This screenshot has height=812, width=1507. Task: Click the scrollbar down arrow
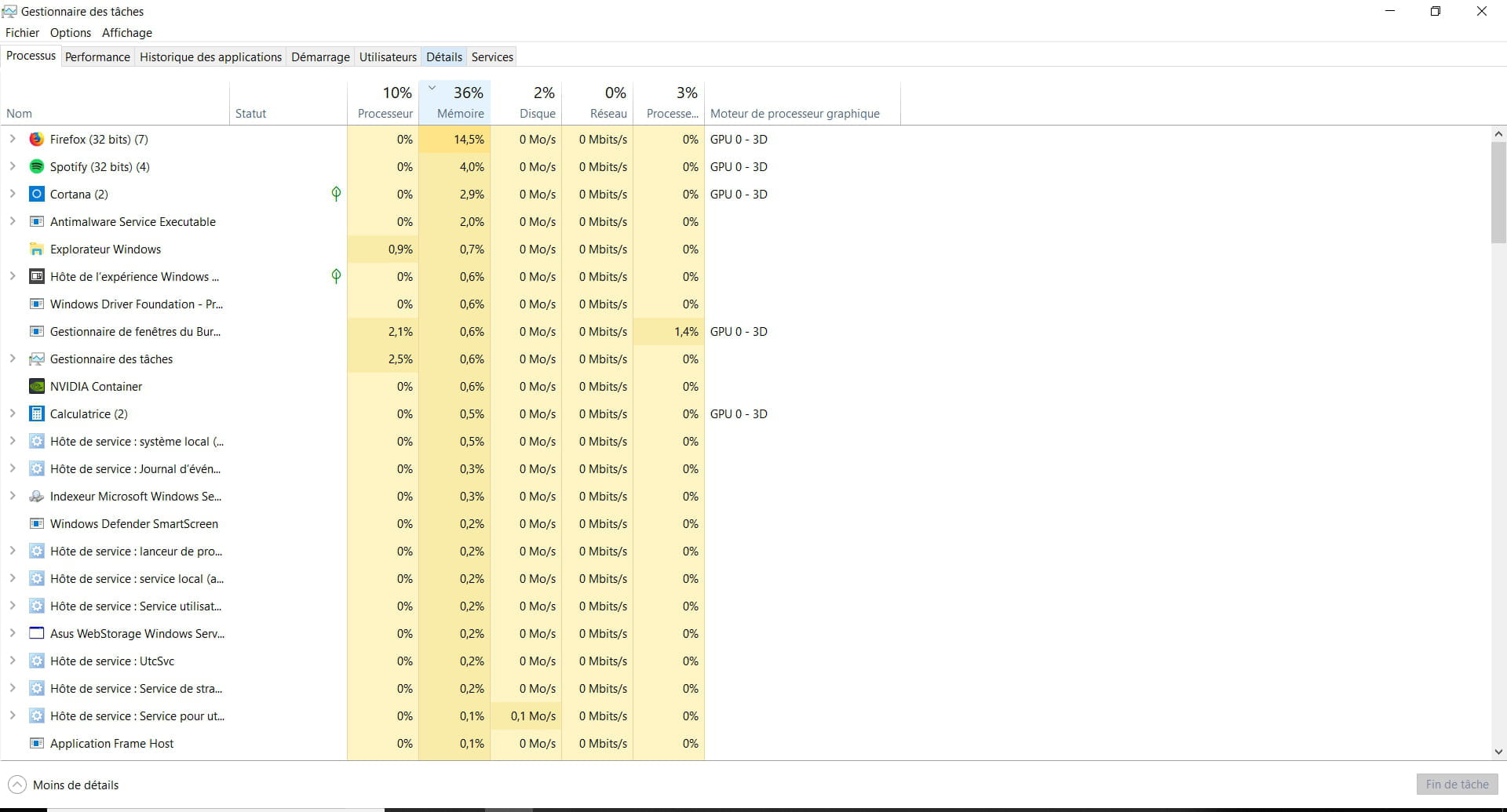[1498, 752]
